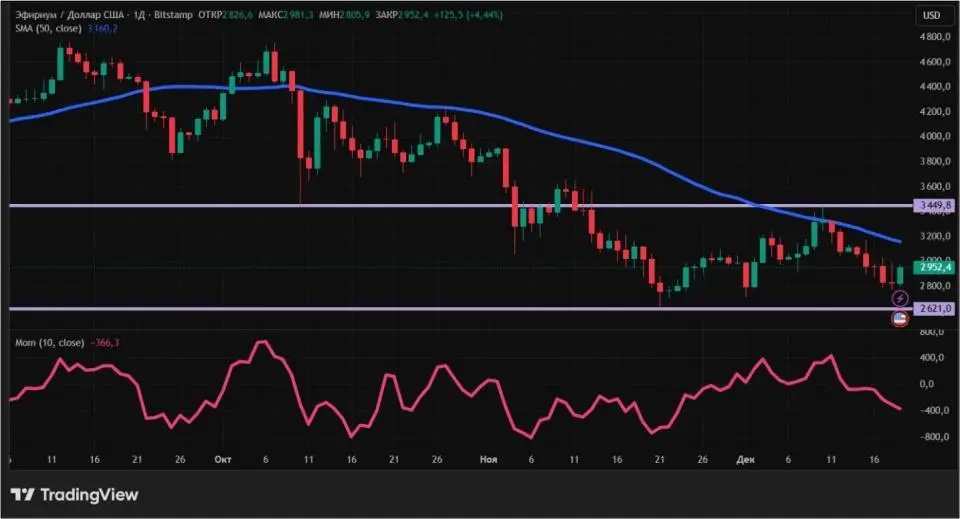Click the Ноя label on time axis
The width and height of the screenshot is (960, 519).
(x=489, y=460)
